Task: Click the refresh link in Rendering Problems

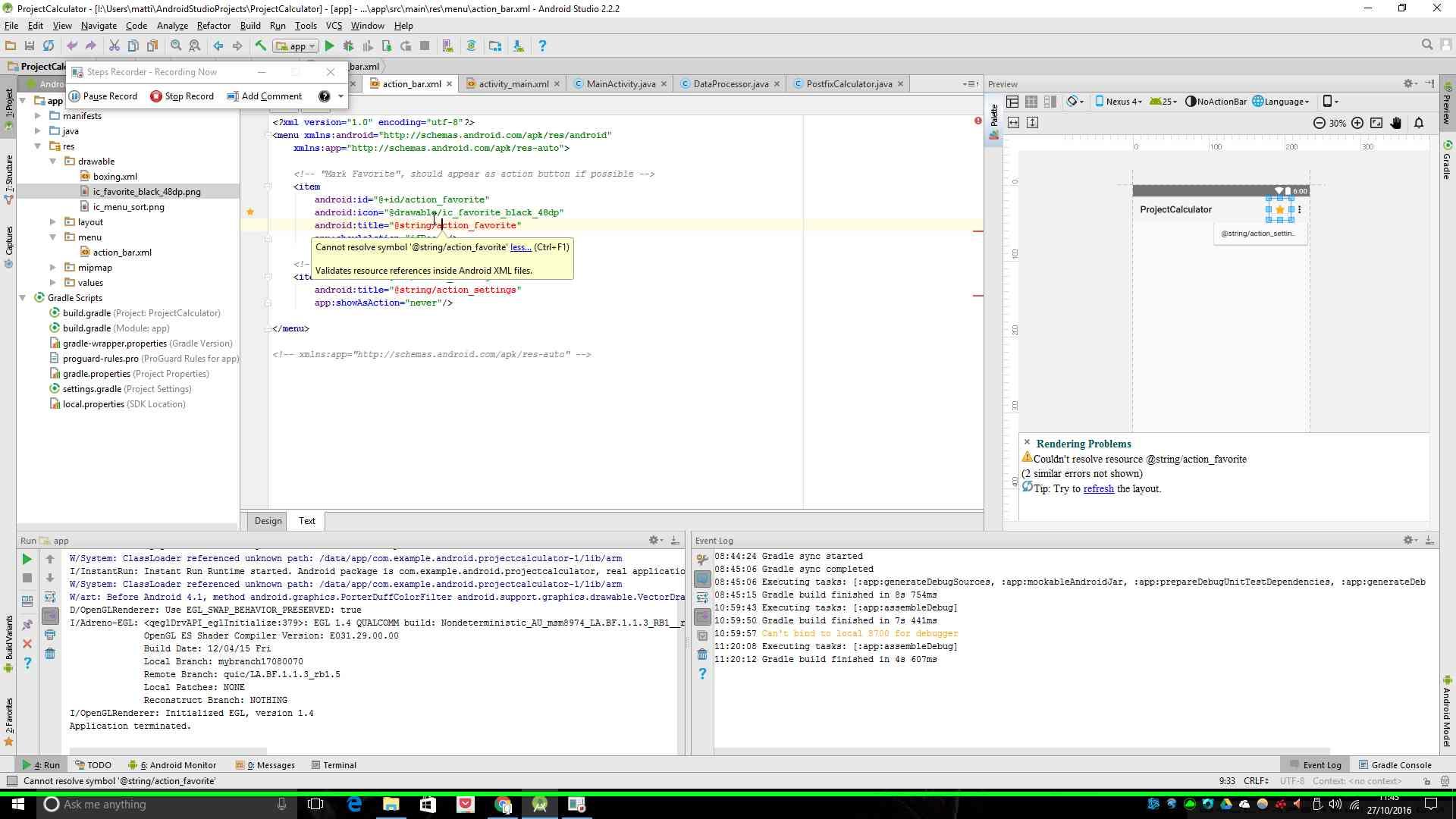Action: pyautogui.click(x=1098, y=489)
